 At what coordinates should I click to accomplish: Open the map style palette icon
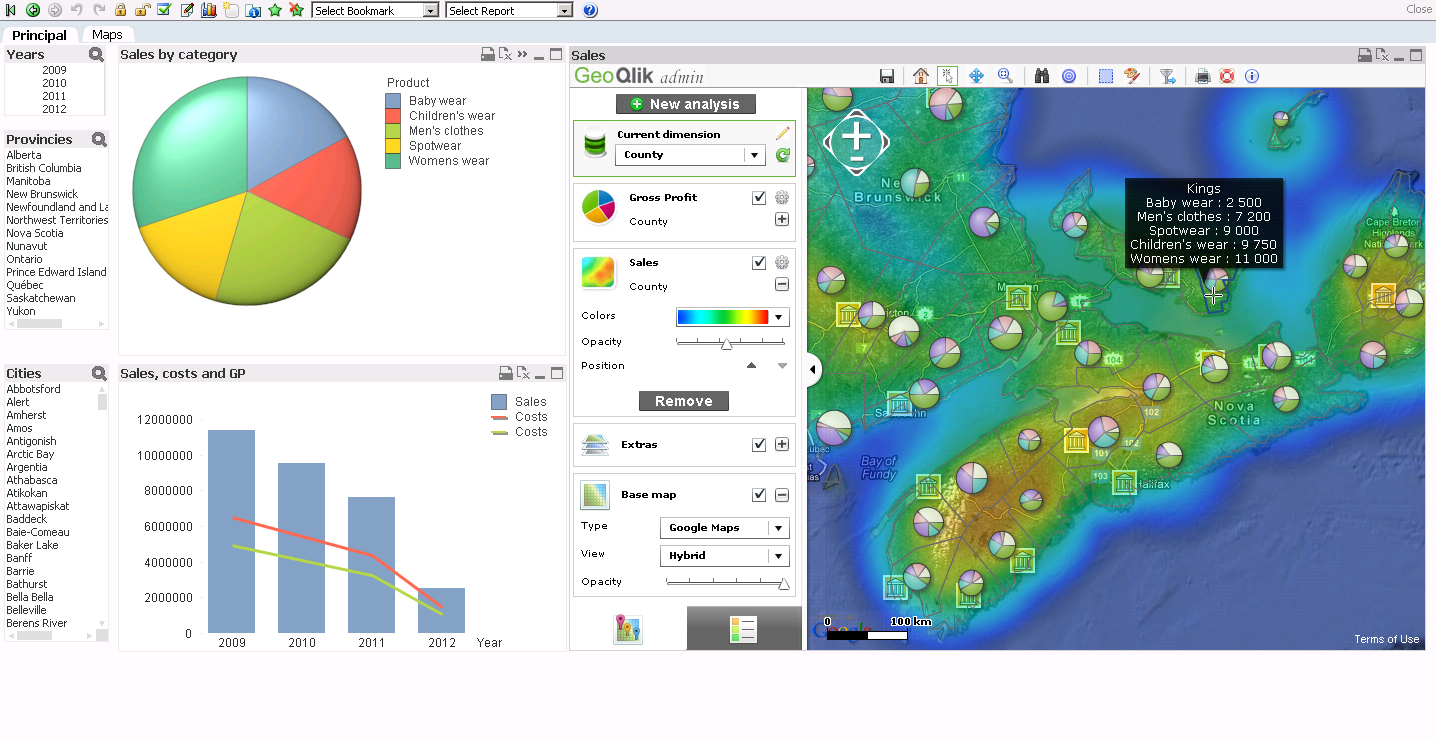1134,75
